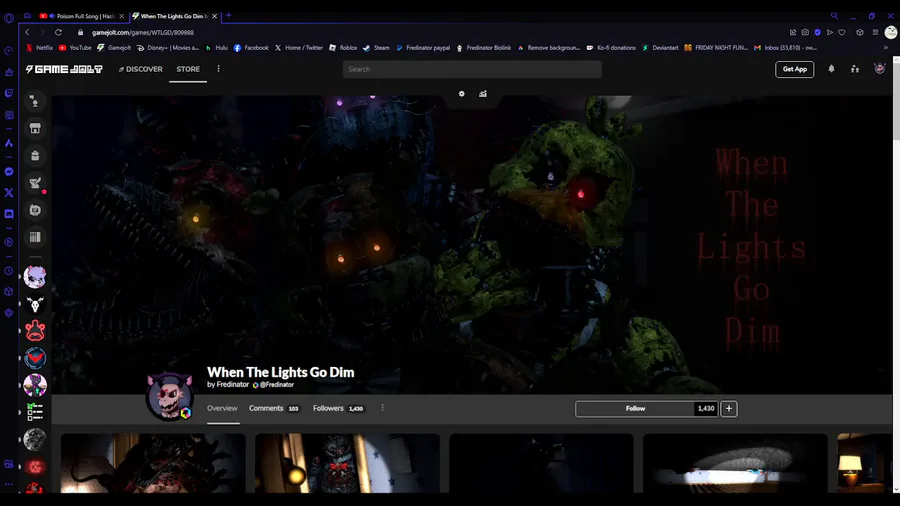Open a new browser tab
The width and height of the screenshot is (900, 506).
point(228,15)
